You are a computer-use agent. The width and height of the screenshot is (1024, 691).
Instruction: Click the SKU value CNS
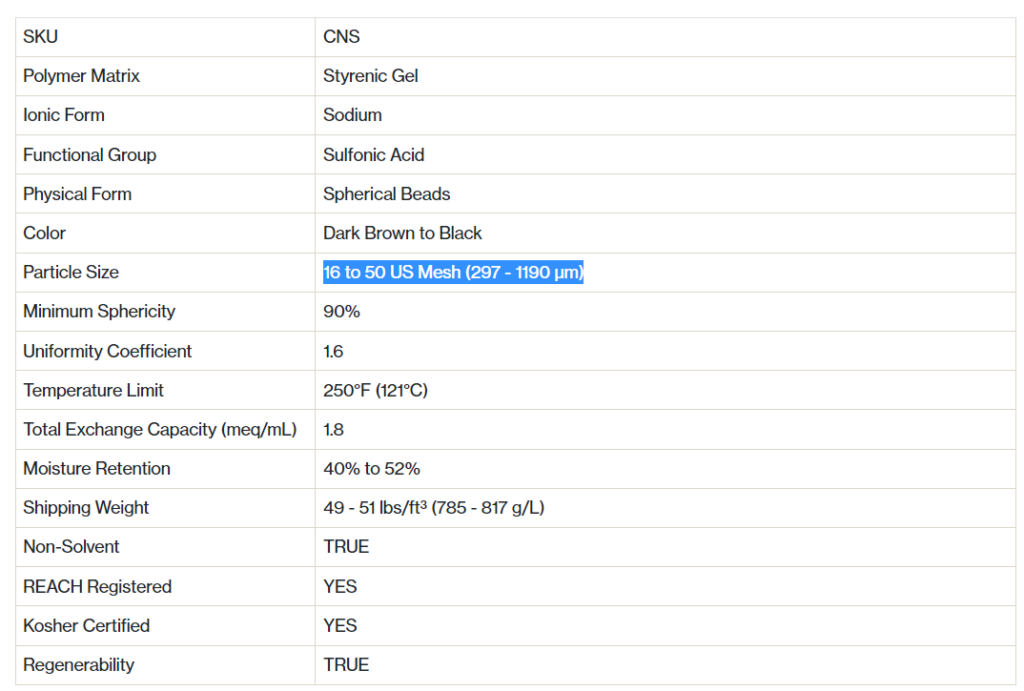(x=341, y=37)
